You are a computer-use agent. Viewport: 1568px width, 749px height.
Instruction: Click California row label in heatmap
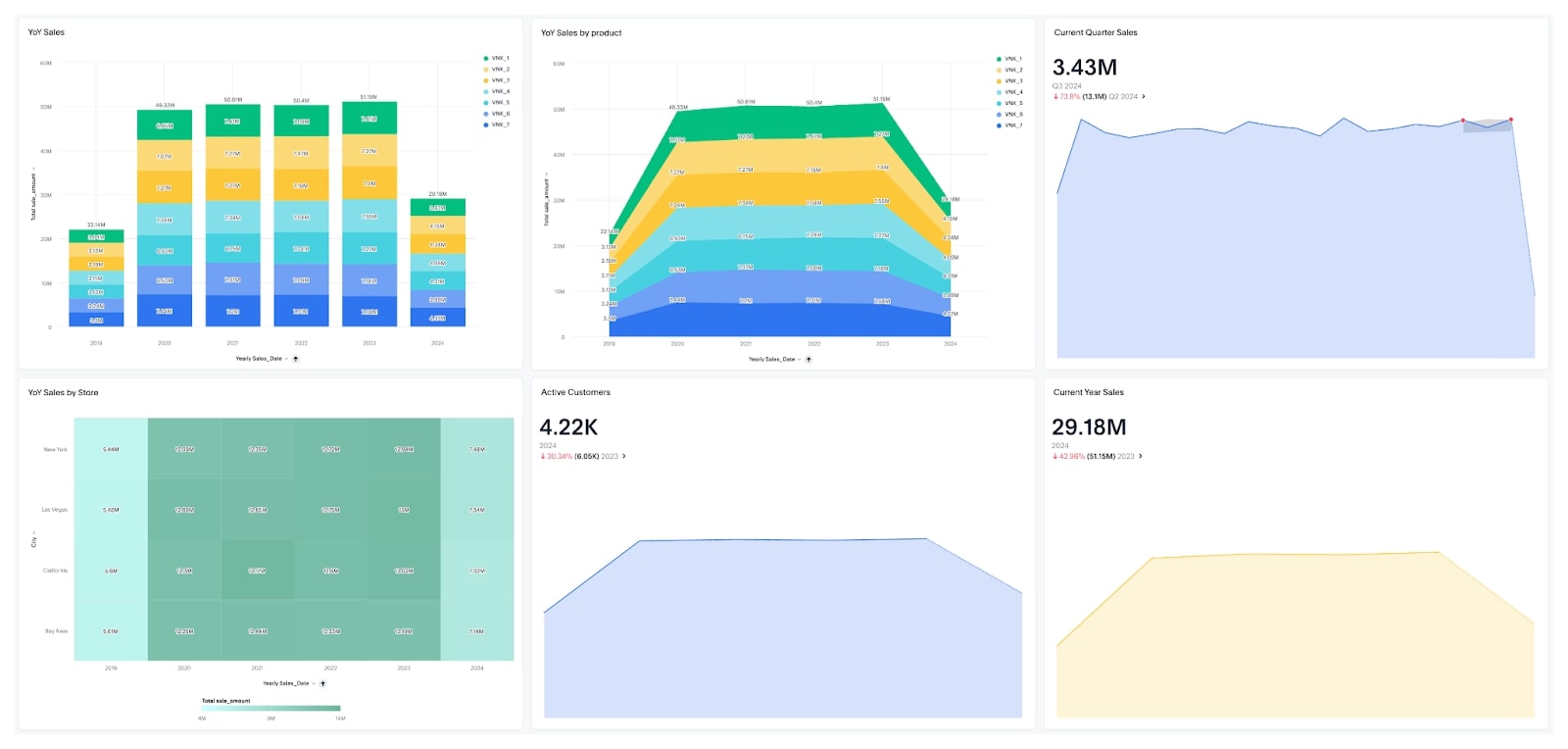click(x=56, y=571)
